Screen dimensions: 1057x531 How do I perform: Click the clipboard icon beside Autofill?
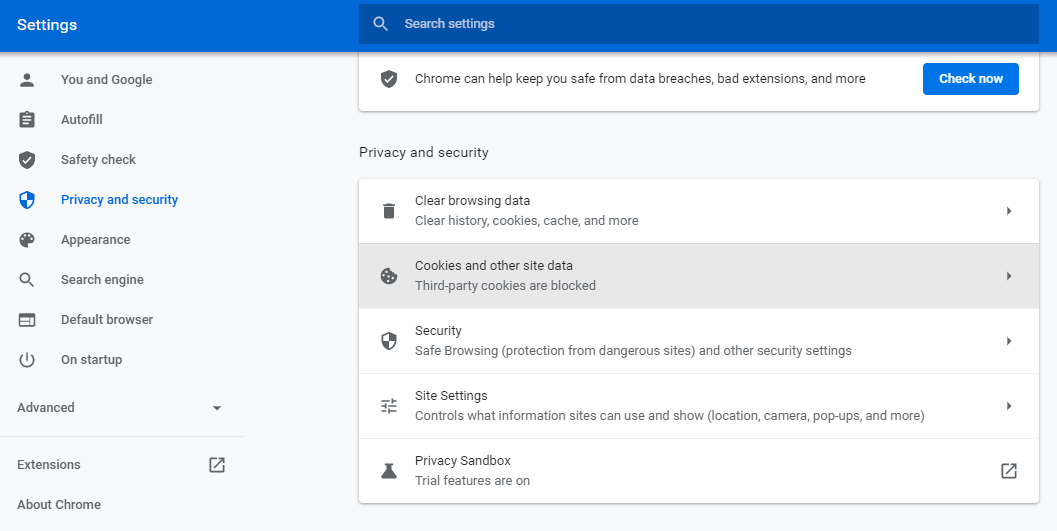27,120
